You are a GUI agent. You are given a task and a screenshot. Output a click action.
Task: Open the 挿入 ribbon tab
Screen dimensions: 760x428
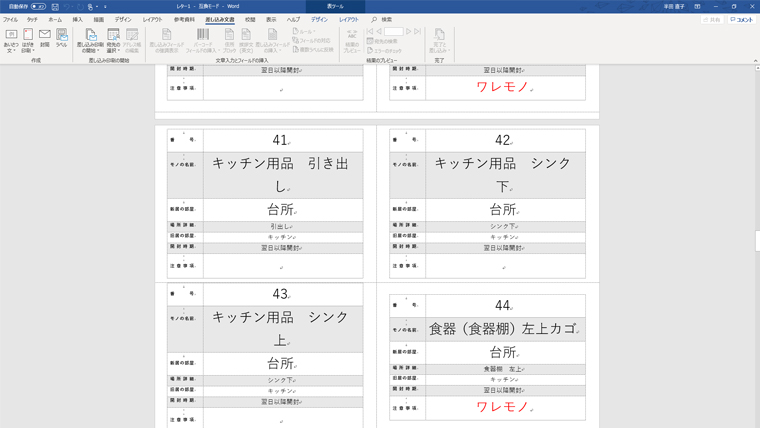click(x=77, y=19)
